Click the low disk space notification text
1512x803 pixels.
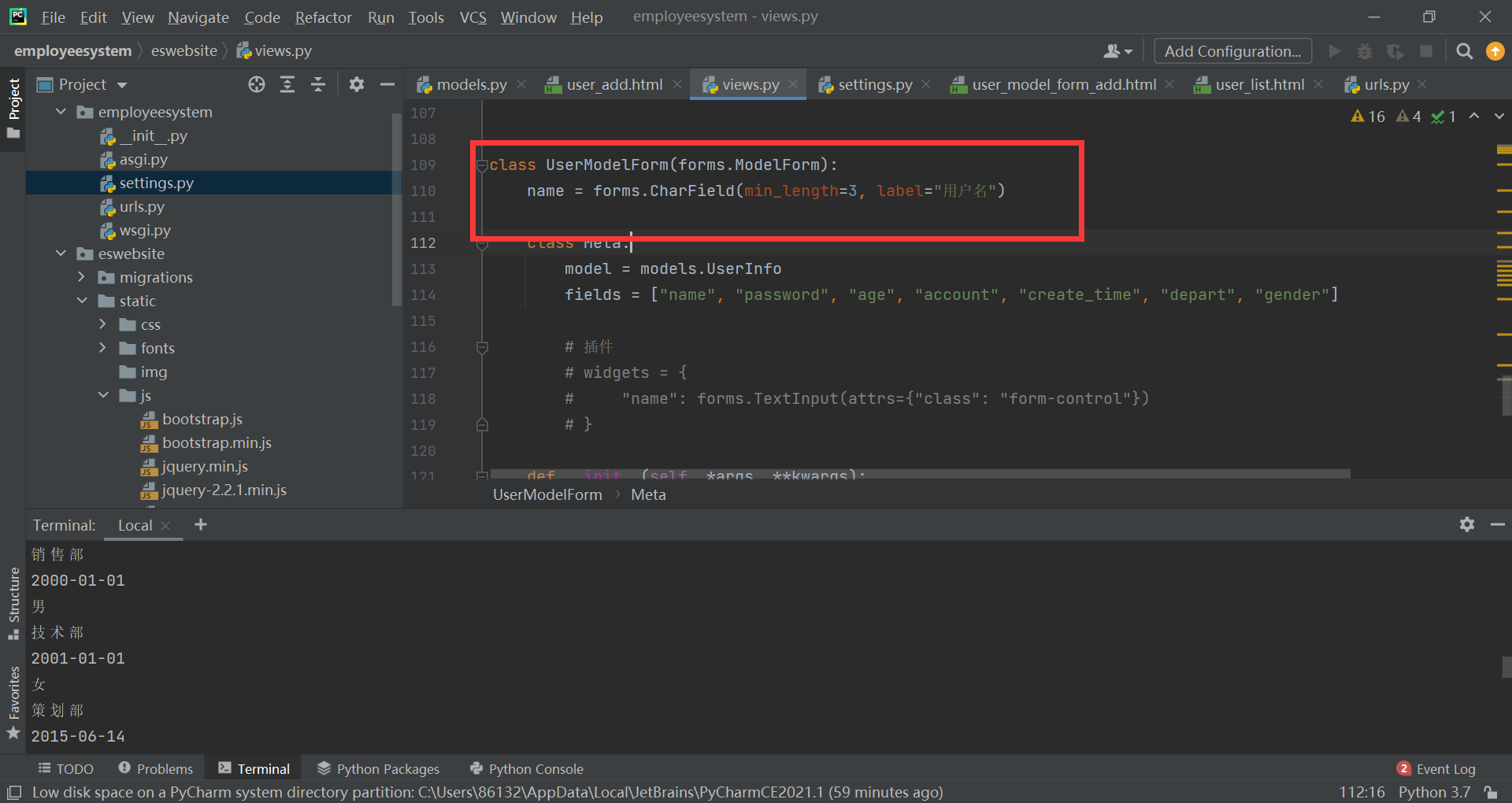coord(487,792)
